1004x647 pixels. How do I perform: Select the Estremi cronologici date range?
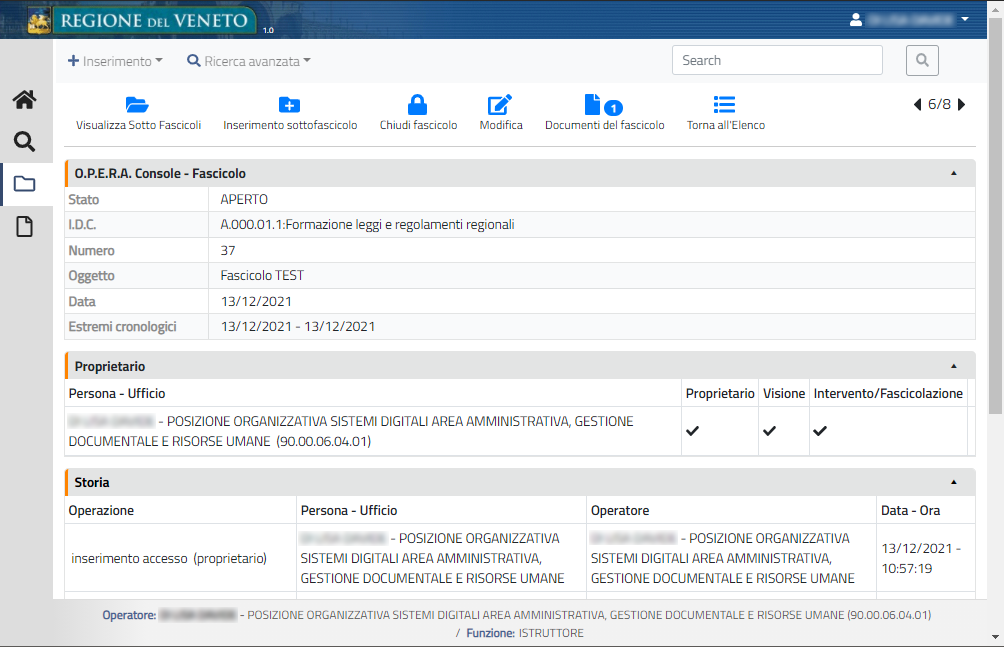tap(298, 327)
